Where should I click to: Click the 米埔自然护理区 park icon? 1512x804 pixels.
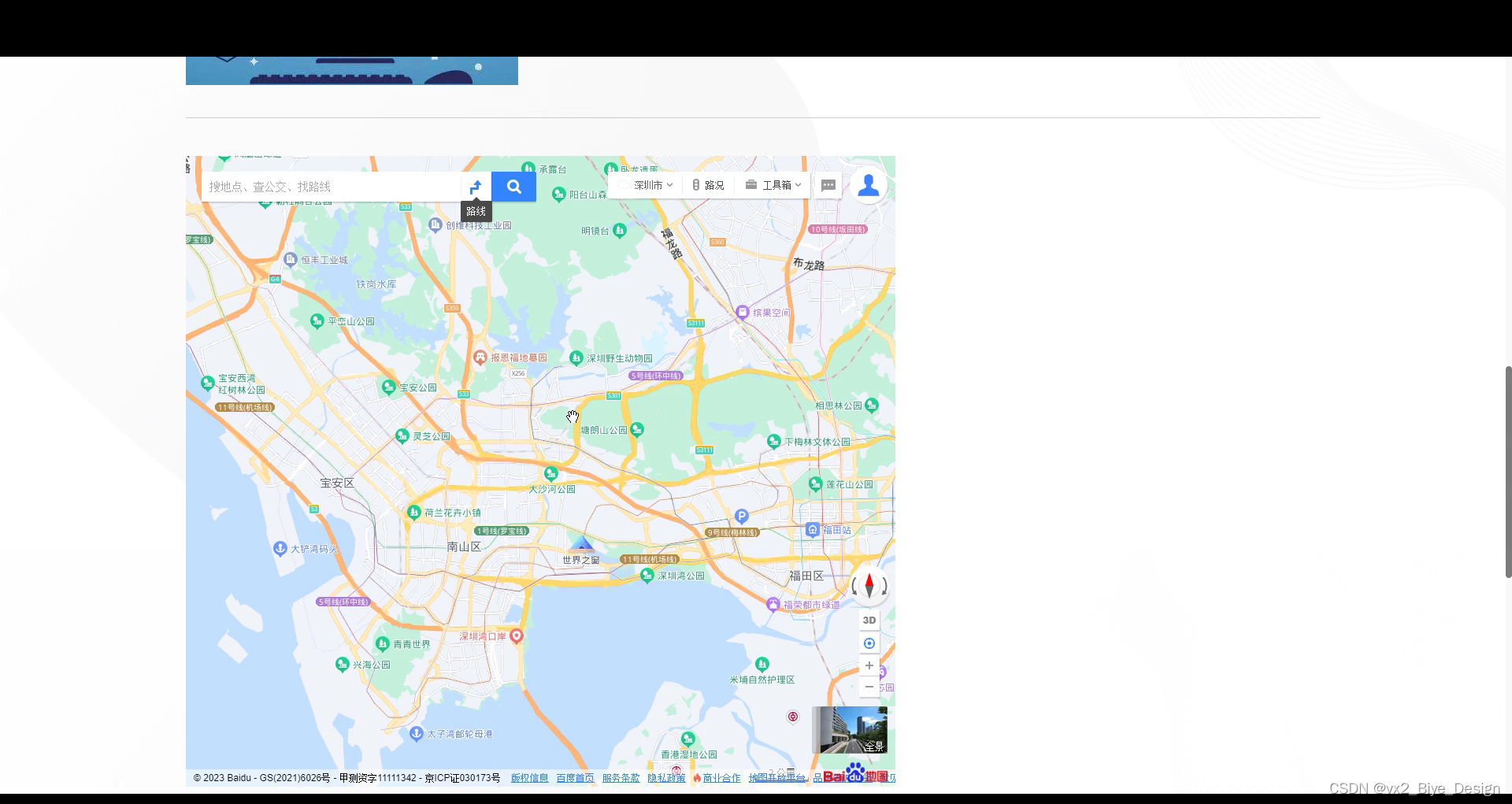click(x=762, y=664)
